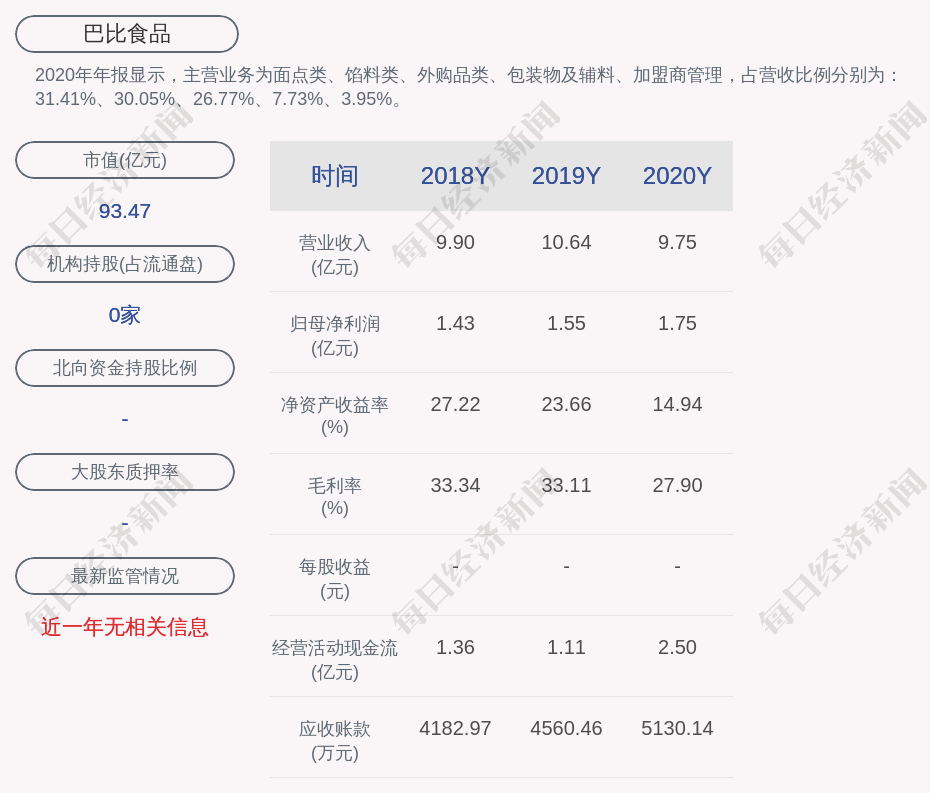Click the 大股东质押率 pill
Image resolution: width=930 pixels, height=793 pixels.
click(x=125, y=472)
